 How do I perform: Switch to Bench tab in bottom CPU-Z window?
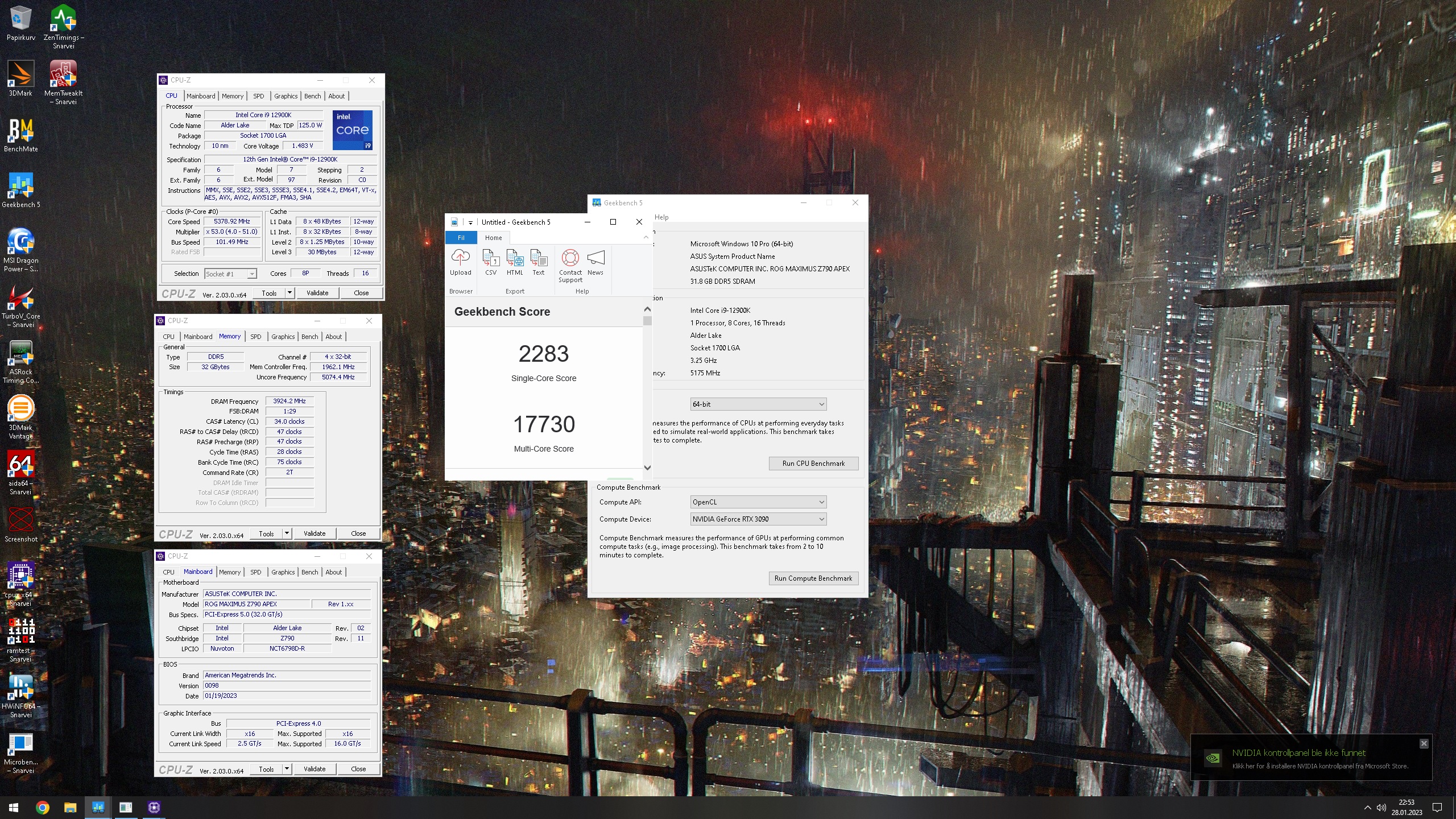pyautogui.click(x=309, y=572)
